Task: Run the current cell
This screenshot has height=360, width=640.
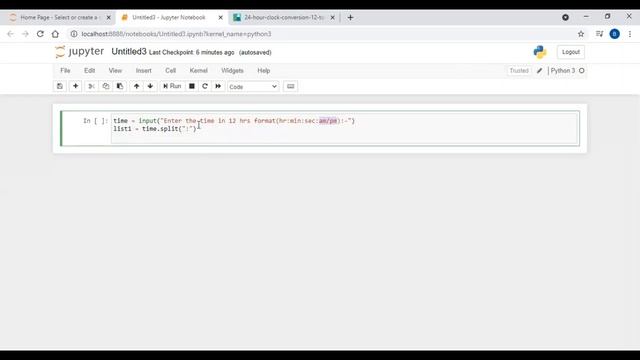Action: 172,86
